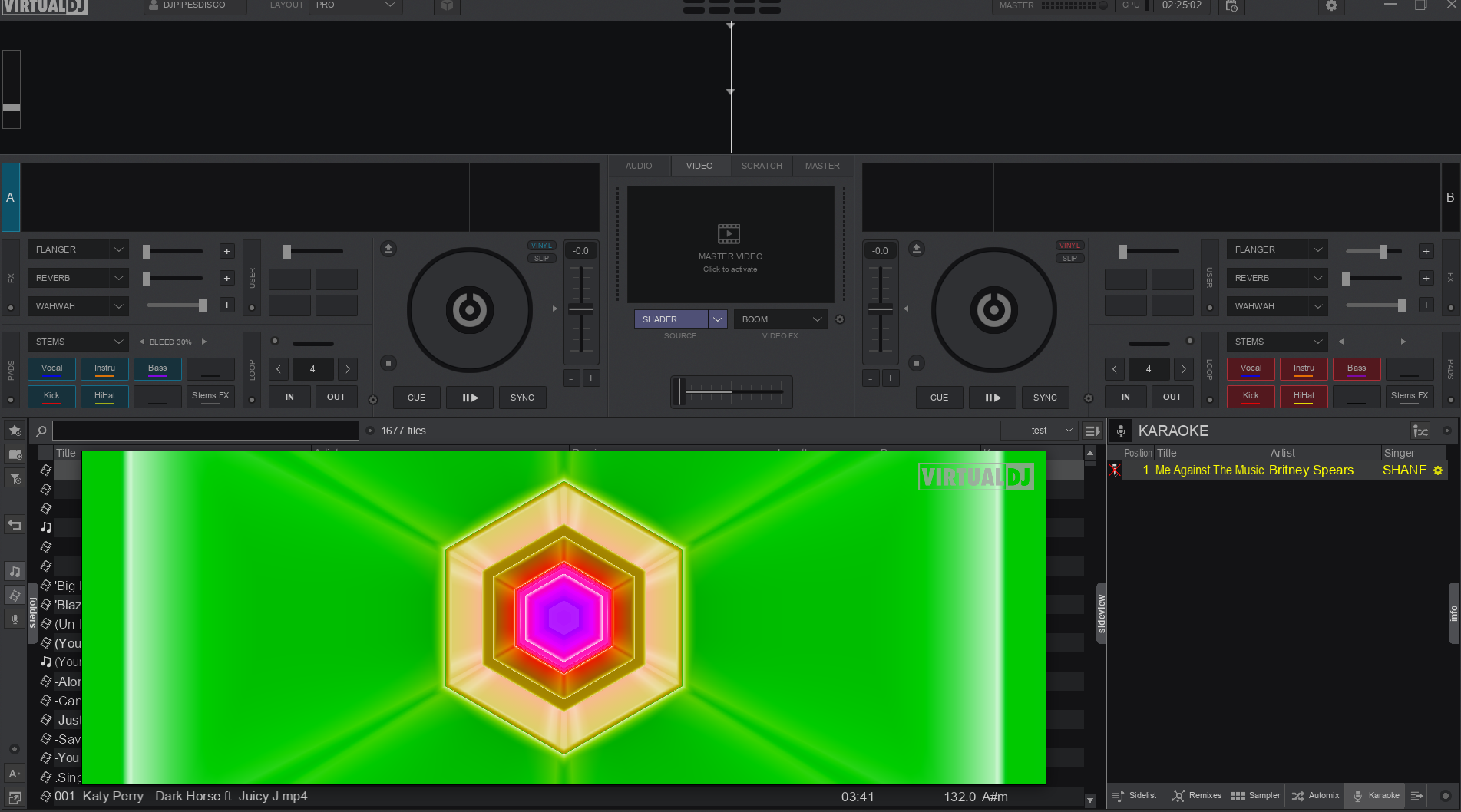Open the Master Video preview
The image size is (1461, 812).
tap(730, 245)
